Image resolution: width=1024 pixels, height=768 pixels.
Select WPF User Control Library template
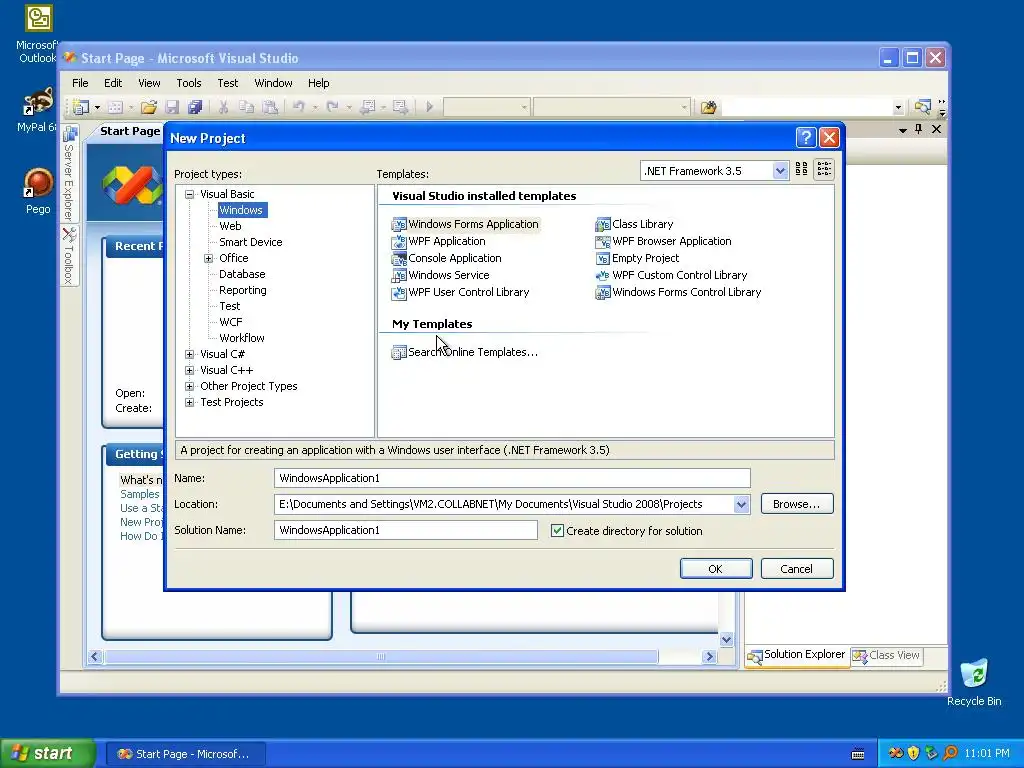click(460, 292)
